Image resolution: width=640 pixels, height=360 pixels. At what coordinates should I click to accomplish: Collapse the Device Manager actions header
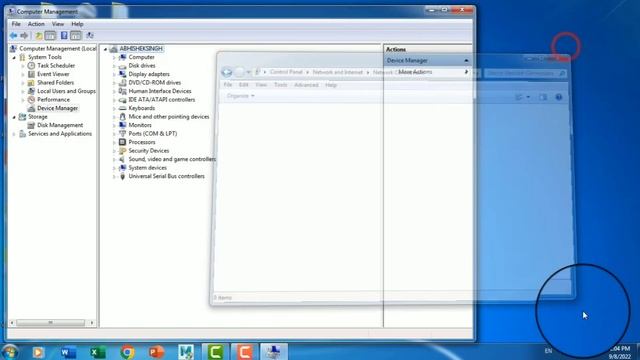pos(466,60)
